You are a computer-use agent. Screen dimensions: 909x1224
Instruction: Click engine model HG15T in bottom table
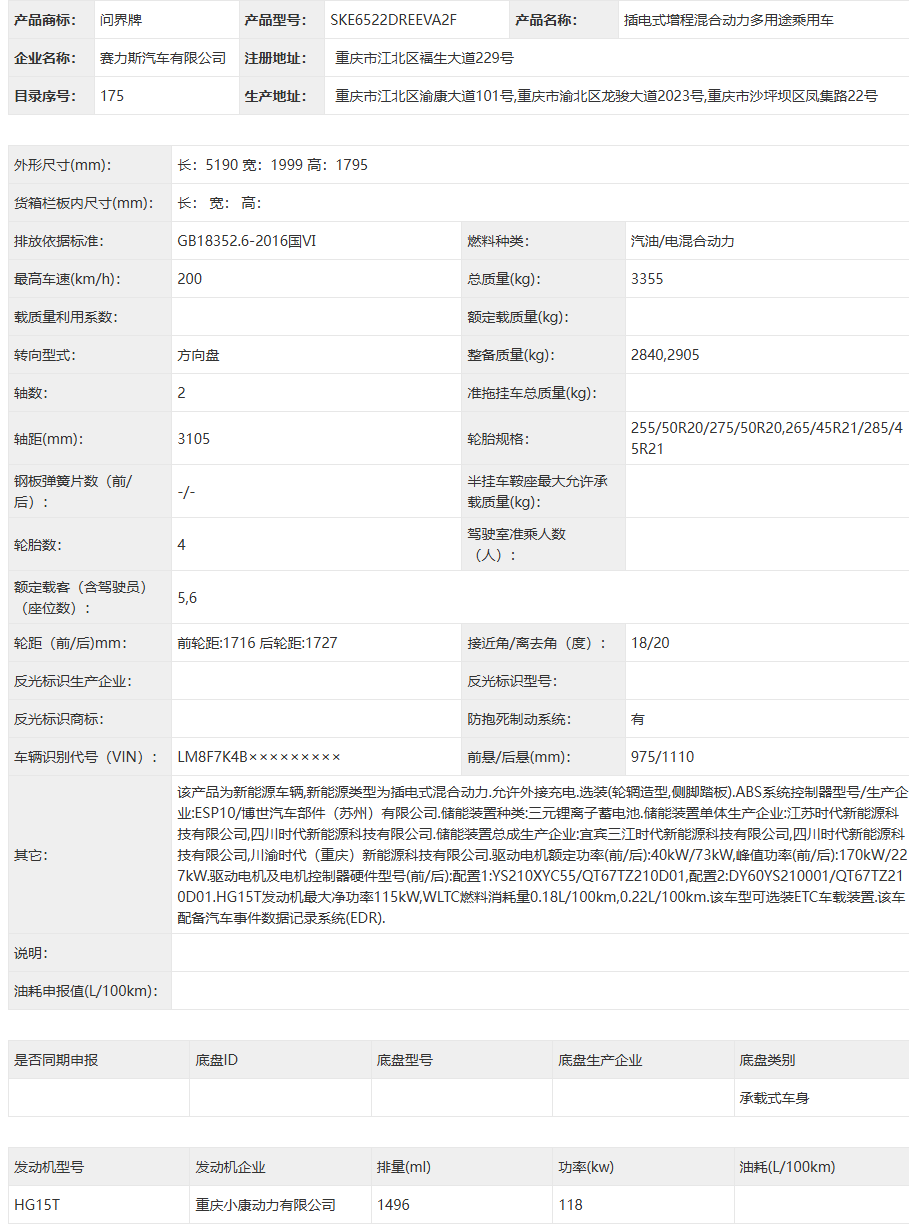click(x=37, y=1205)
